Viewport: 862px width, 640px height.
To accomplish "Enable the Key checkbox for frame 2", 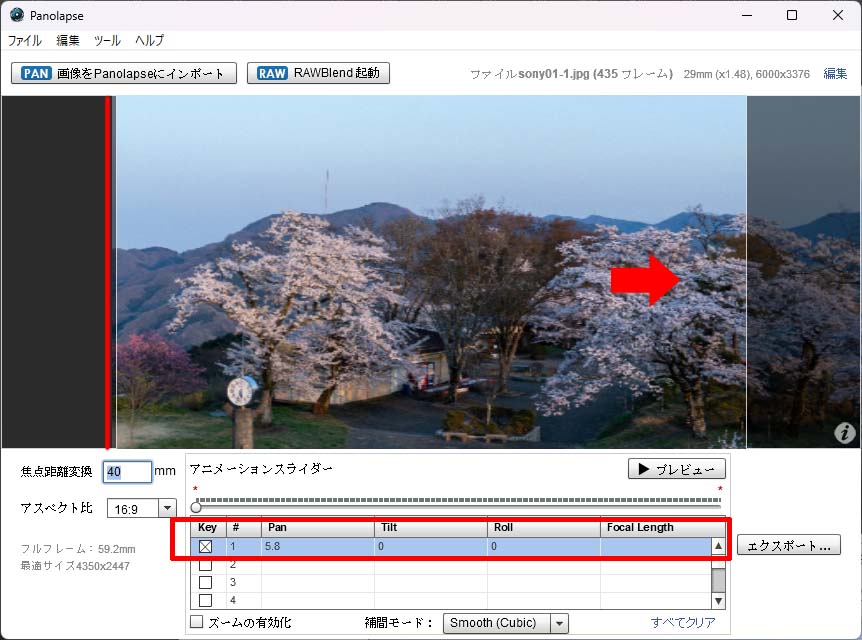I will [x=205, y=565].
